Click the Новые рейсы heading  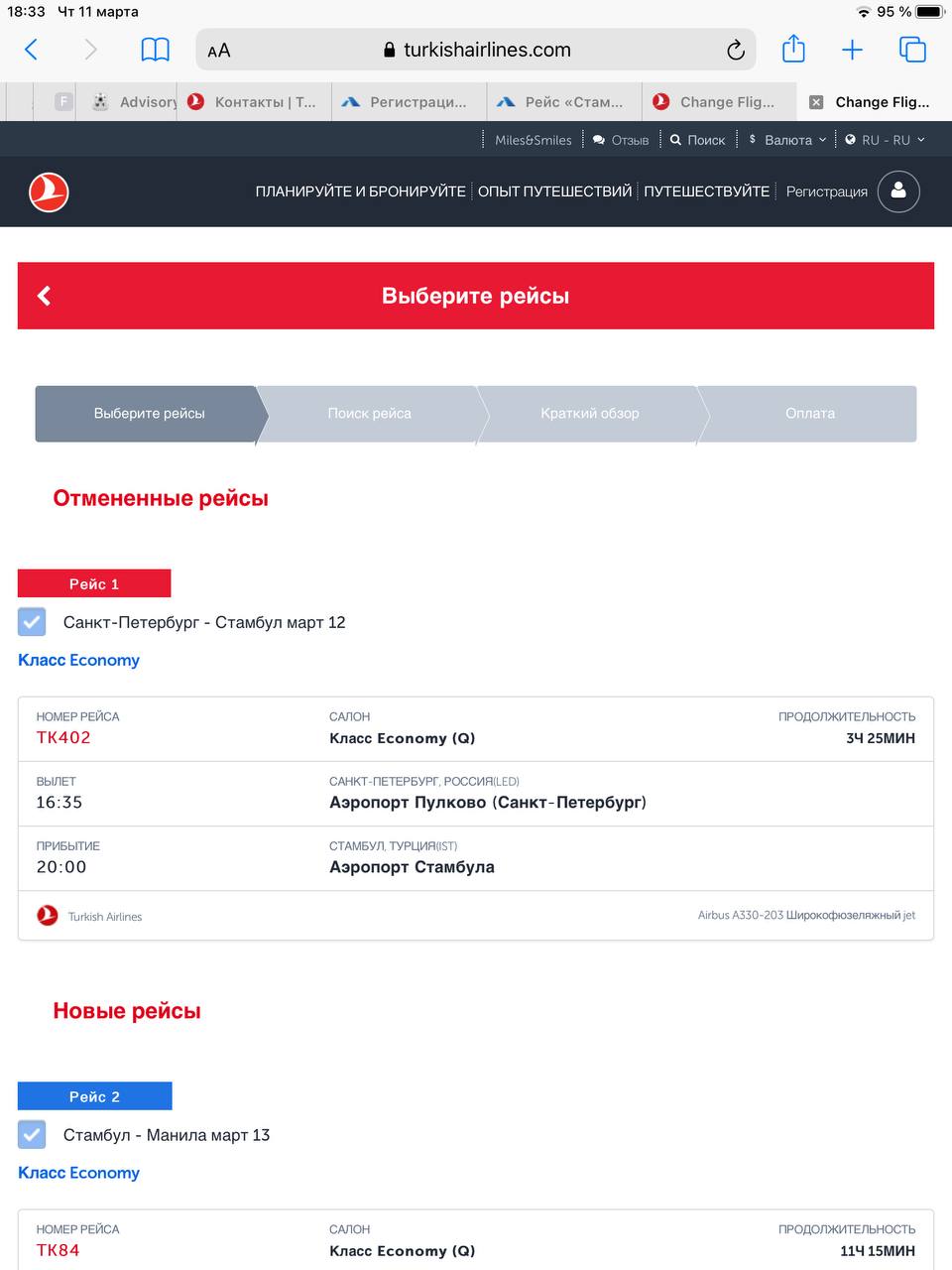click(x=127, y=1011)
